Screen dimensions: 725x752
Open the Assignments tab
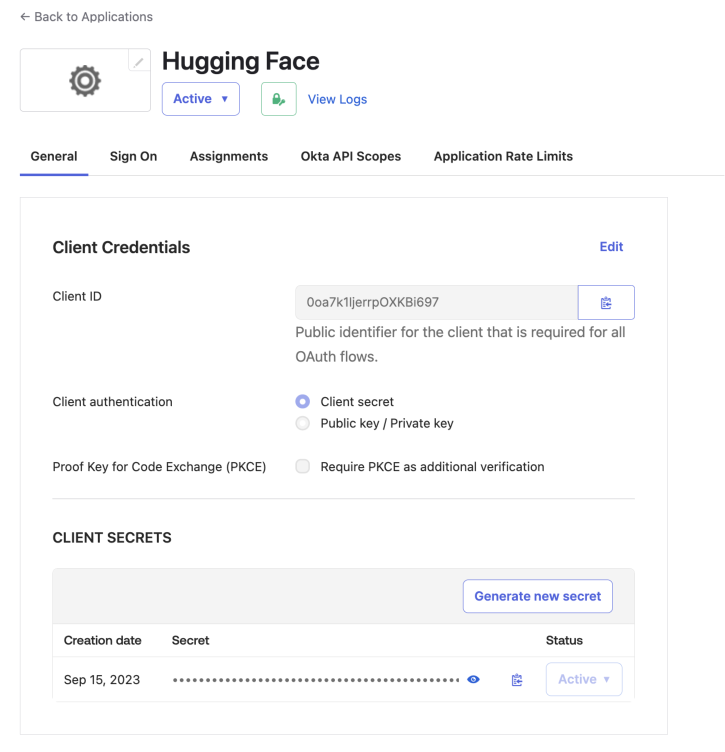tap(229, 156)
